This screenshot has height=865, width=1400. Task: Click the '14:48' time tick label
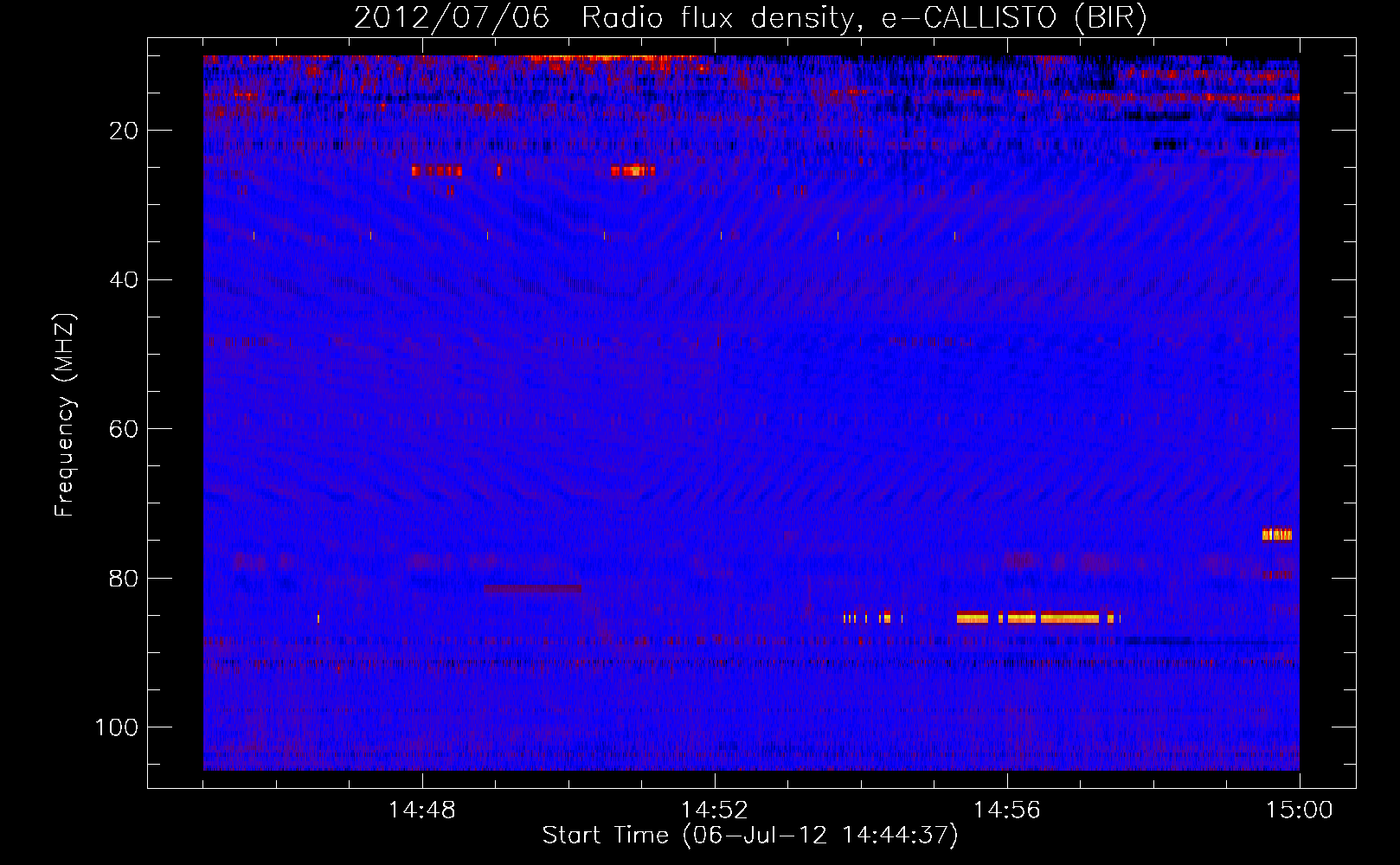click(x=422, y=811)
